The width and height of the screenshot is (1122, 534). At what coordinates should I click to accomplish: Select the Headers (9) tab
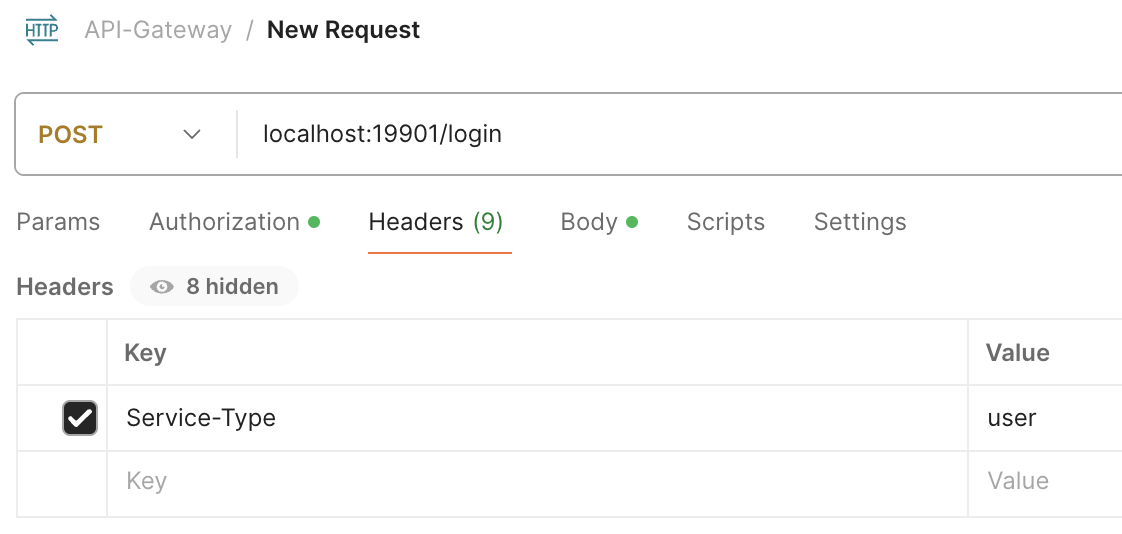coord(436,222)
